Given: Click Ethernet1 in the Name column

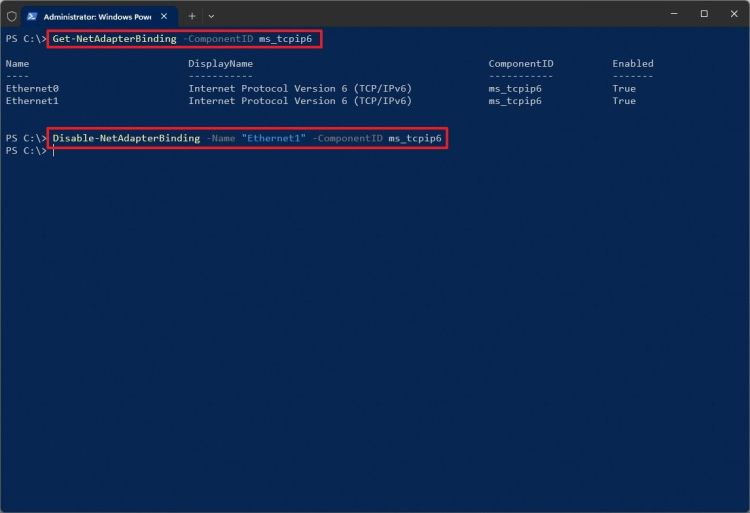Looking at the screenshot, I should [32, 100].
